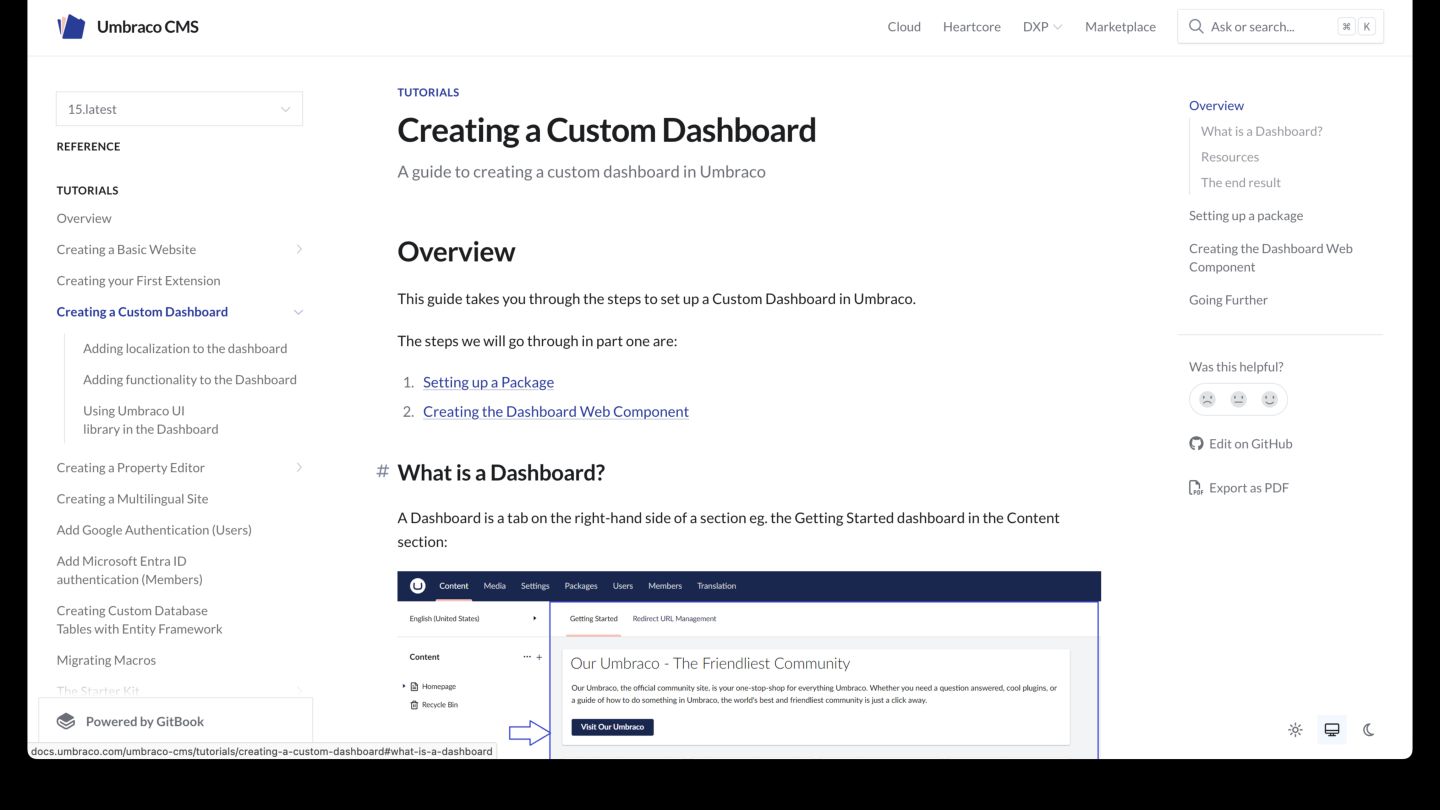Expand Creating a Property Editor chevron
The height and width of the screenshot is (810, 1440).
pyautogui.click(x=299, y=467)
